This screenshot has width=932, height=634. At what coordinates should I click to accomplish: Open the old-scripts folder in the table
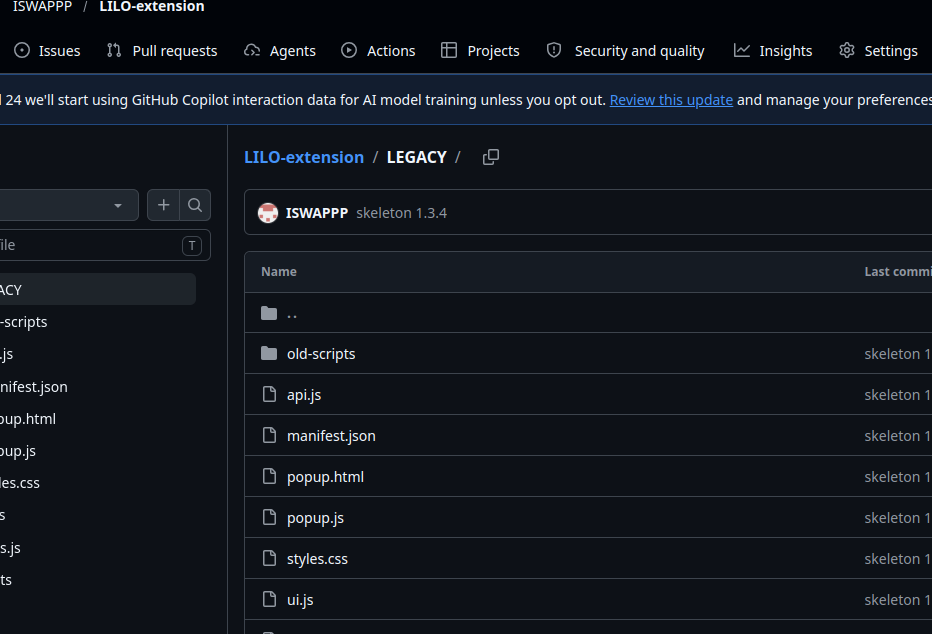click(x=321, y=354)
